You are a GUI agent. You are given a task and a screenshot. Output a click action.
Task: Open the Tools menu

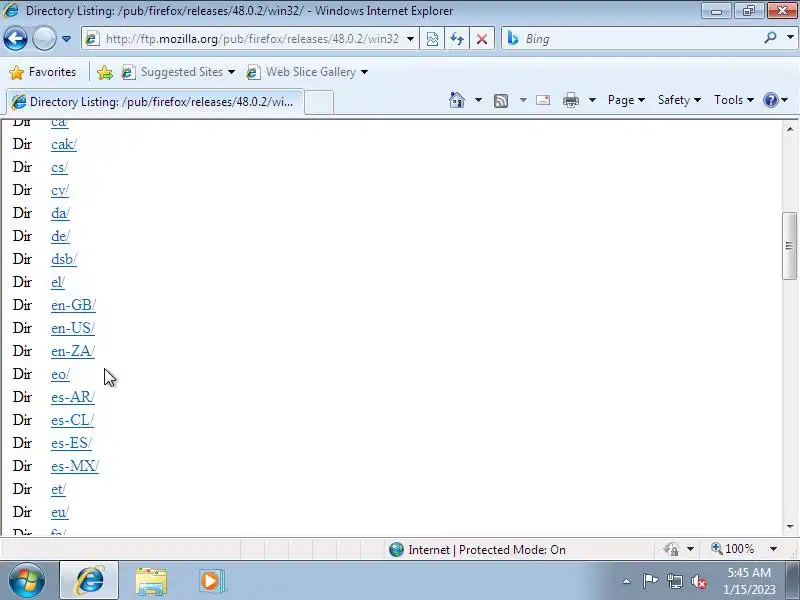click(734, 100)
